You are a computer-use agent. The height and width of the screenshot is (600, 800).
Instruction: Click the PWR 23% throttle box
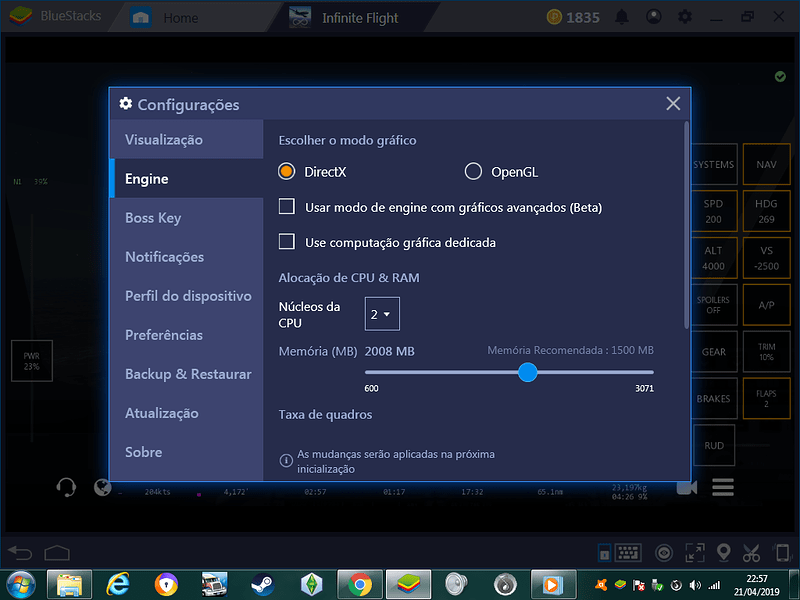pyautogui.click(x=32, y=361)
